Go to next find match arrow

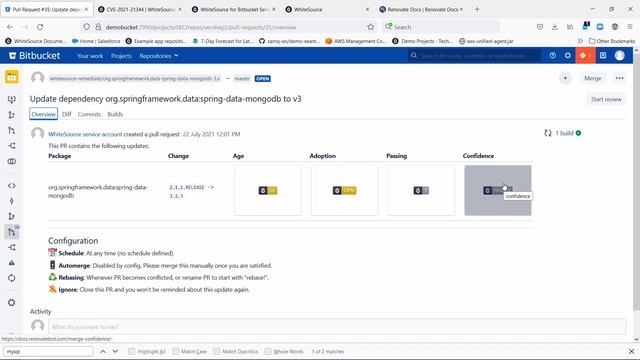click(116, 351)
